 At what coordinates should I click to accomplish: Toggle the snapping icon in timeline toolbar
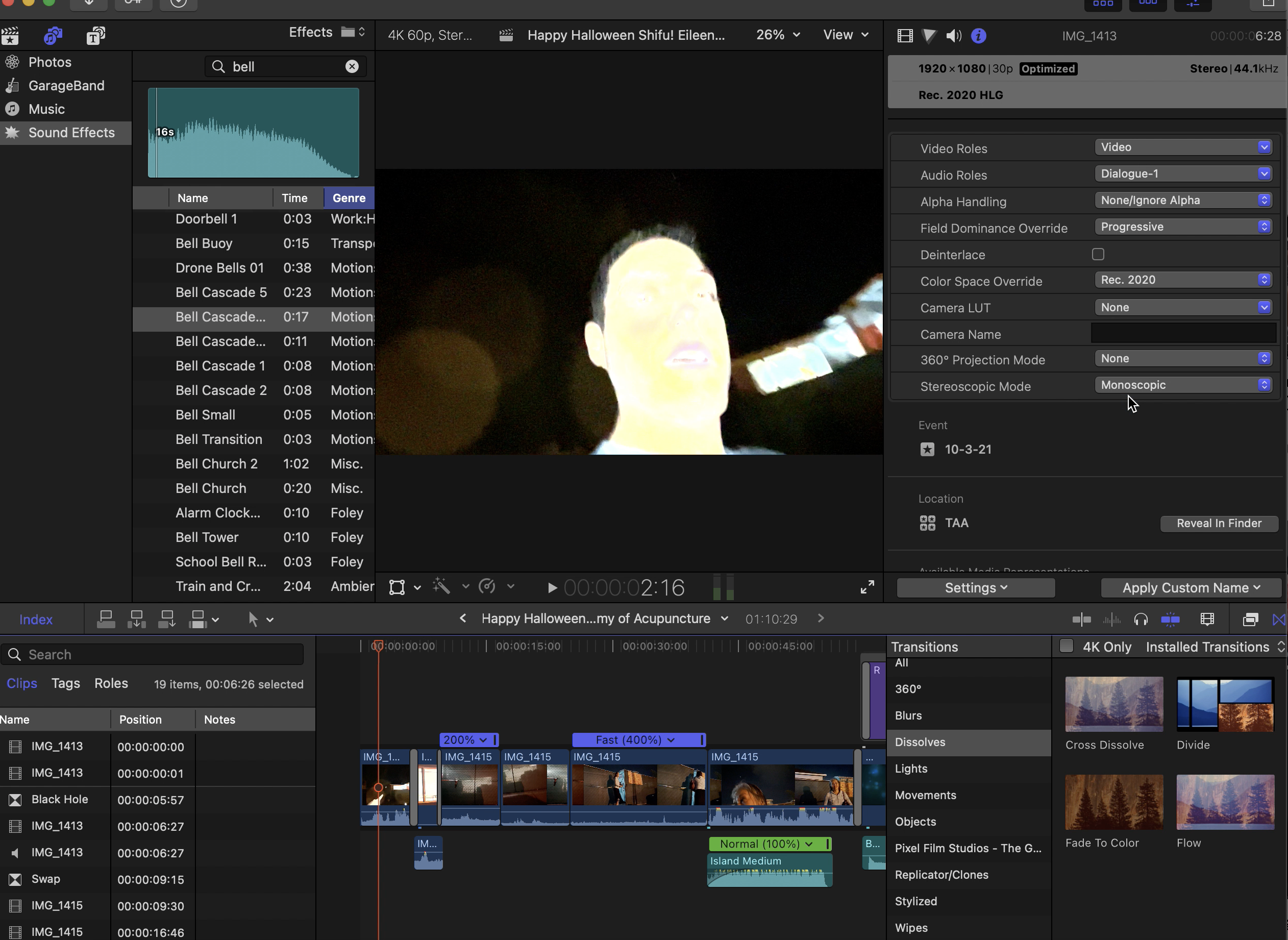1170,619
